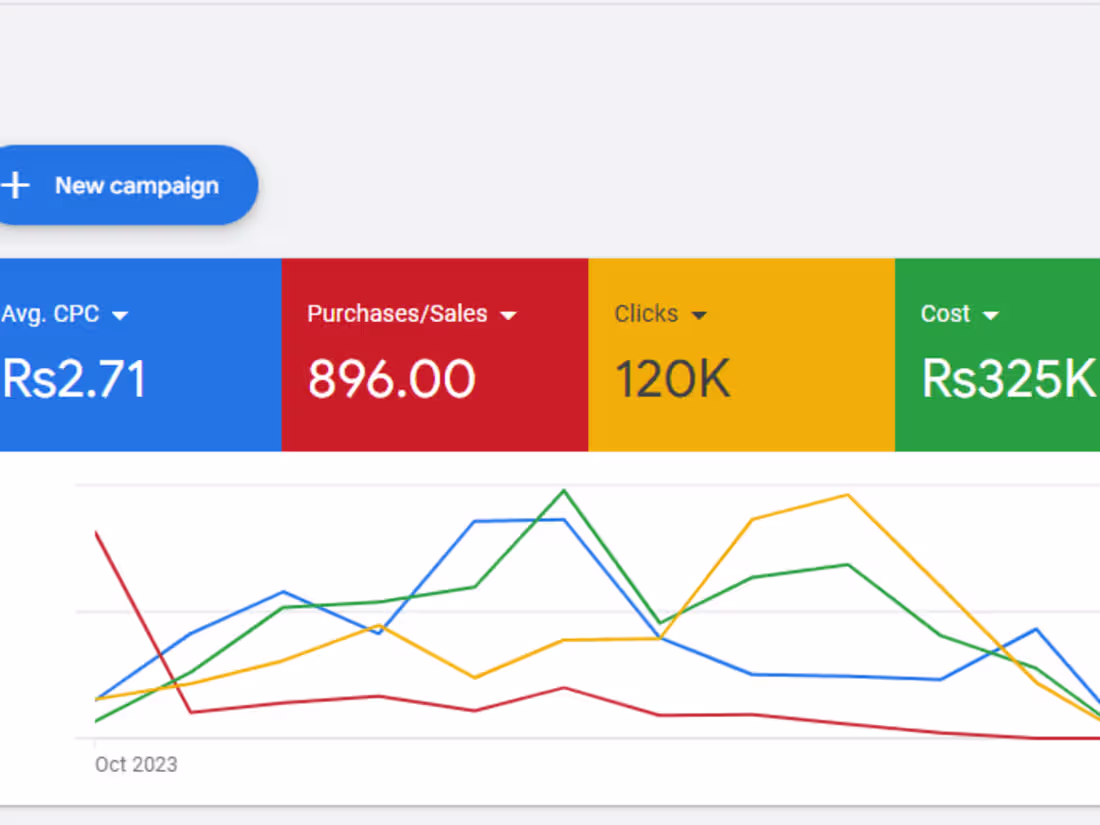Open the Avg. CPC metric dropdown

(120, 314)
